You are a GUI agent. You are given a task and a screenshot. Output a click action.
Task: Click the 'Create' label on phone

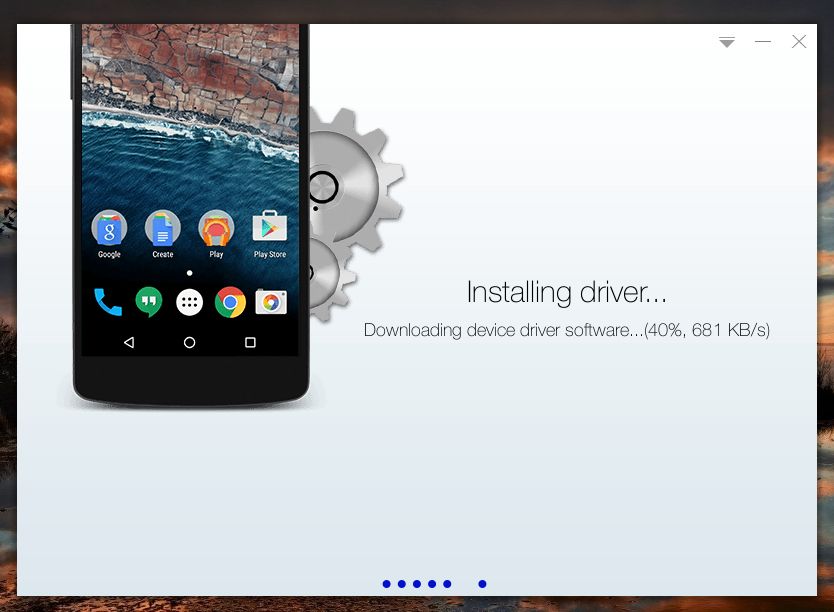pyautogui.click(x=163, y=255)
